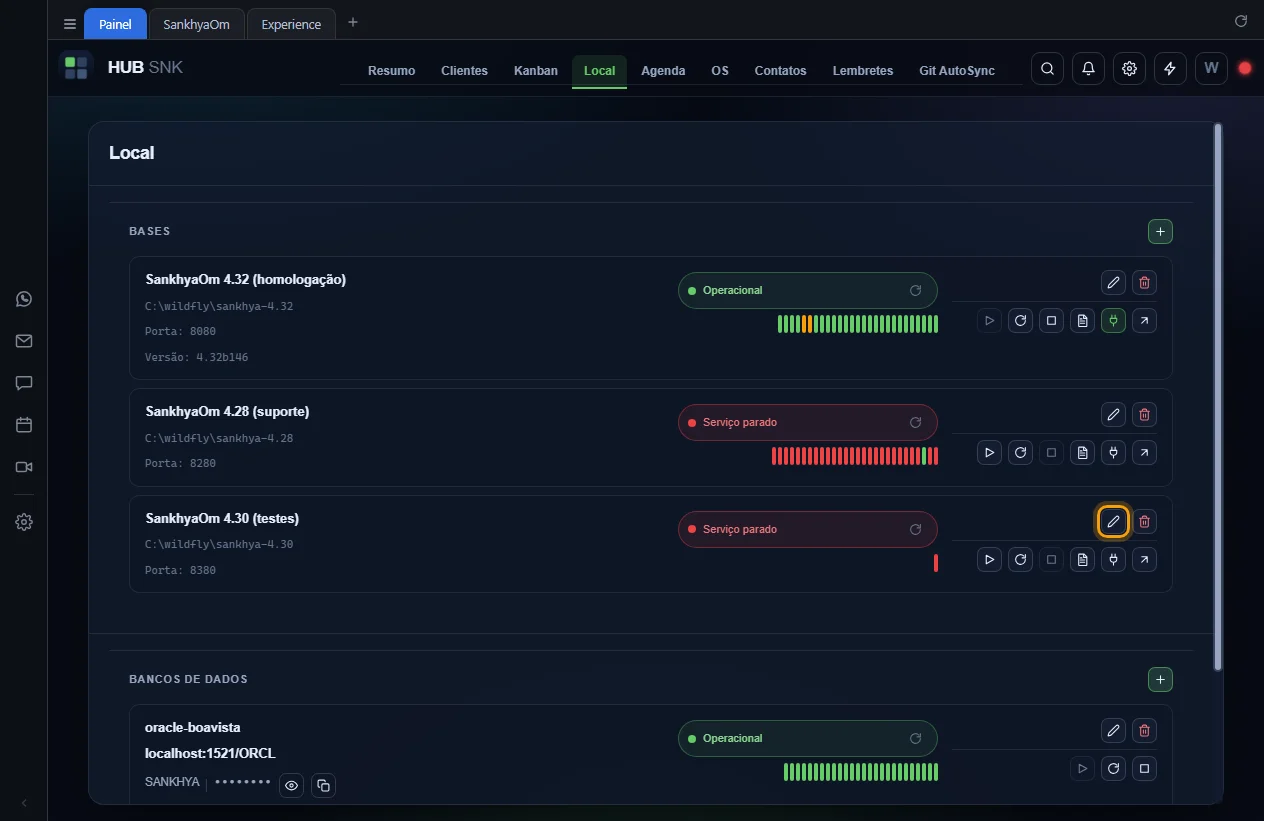Viewport: 1264px width, 821px height.
Task: Go to the Git AutoSync tab
Action: 957,71
